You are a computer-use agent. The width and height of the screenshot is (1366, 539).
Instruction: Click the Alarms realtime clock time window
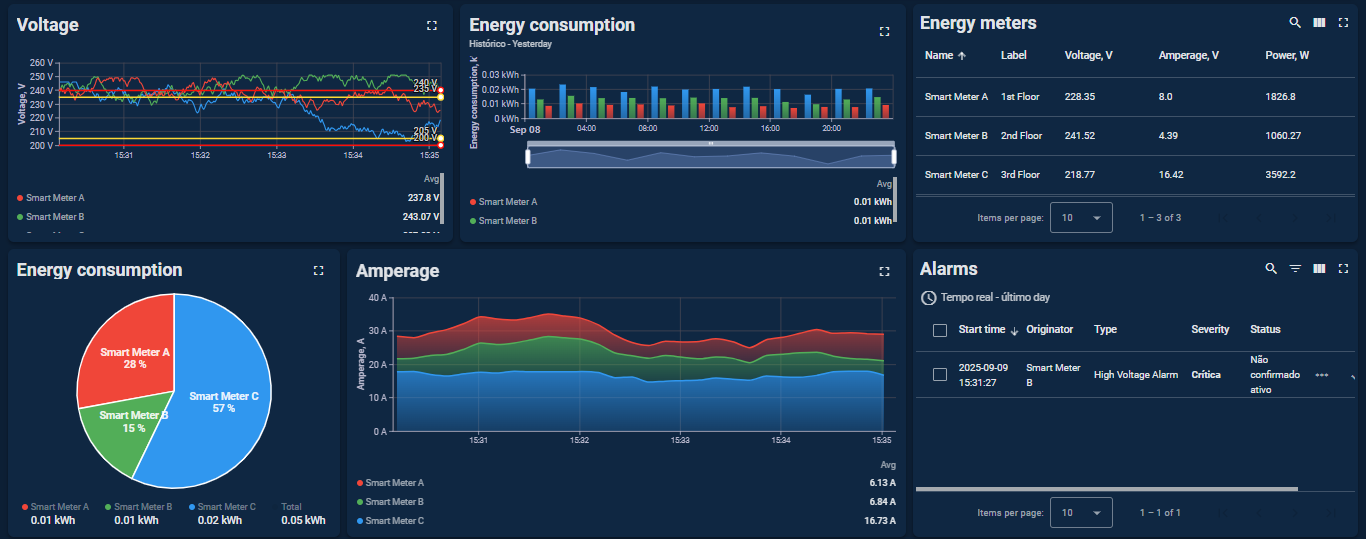[986, 297]
